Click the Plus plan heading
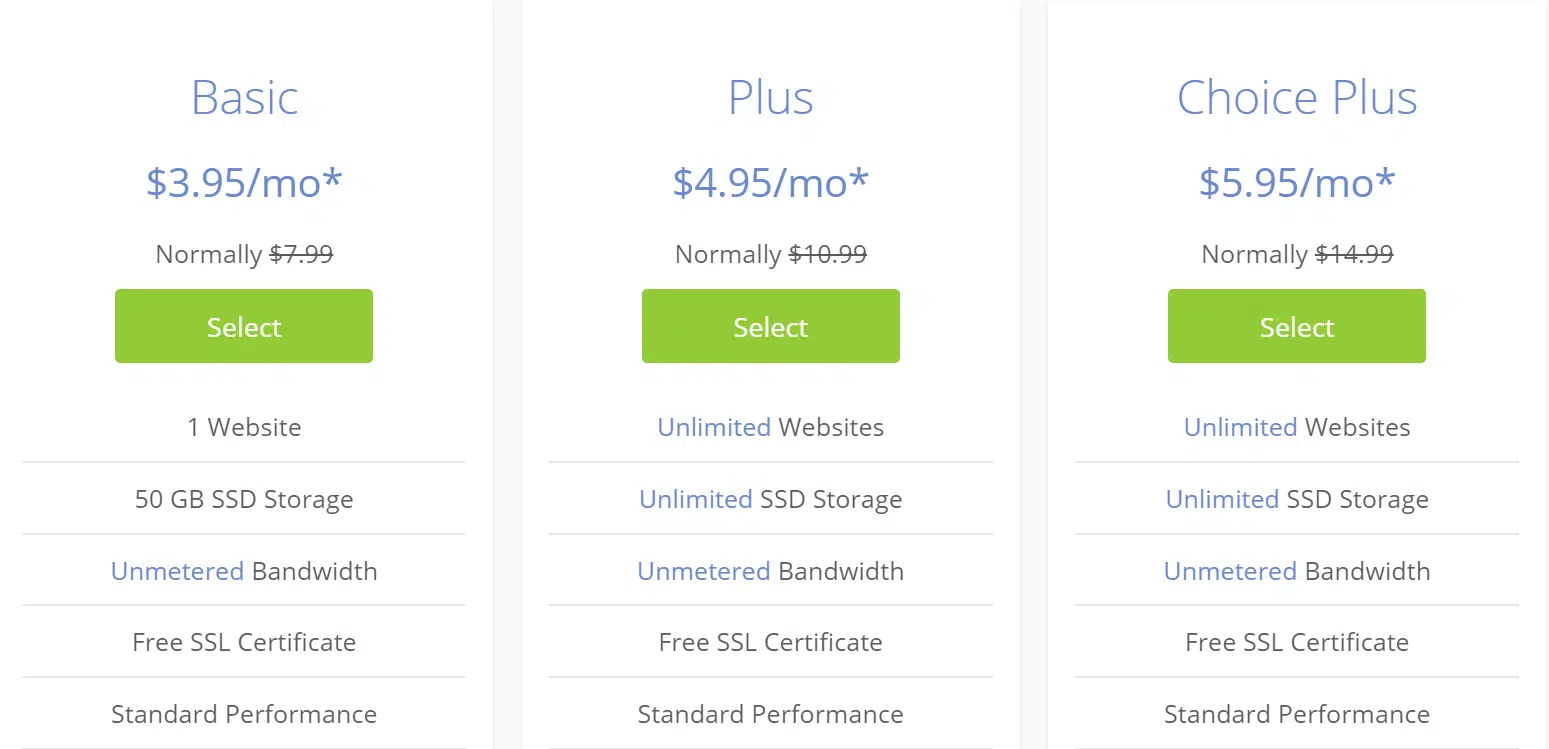This screenshot has width=1549, height=749. pyautogui.click(x=770, y=97)
